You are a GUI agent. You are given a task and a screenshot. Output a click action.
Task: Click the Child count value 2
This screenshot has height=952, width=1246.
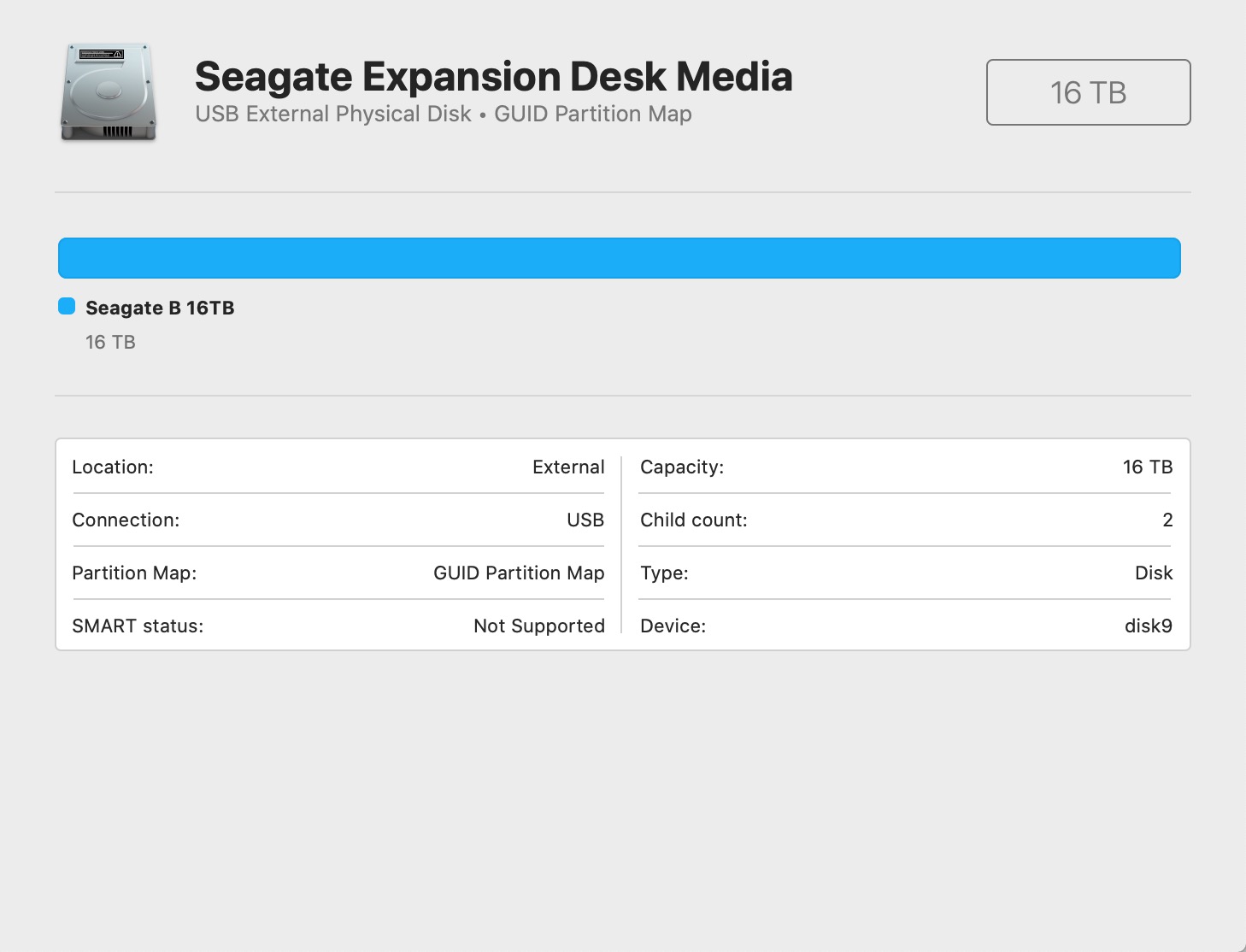(x=1167, y=520)
